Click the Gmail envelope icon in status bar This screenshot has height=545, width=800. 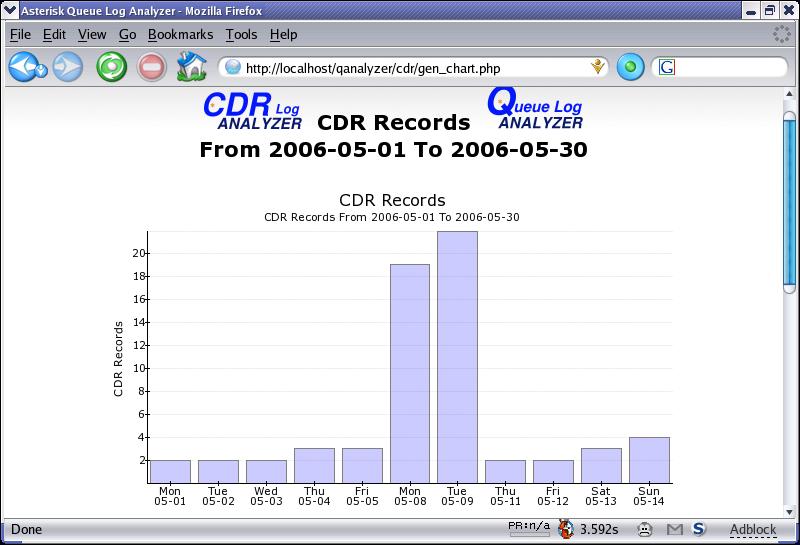(x=675, y=529)
